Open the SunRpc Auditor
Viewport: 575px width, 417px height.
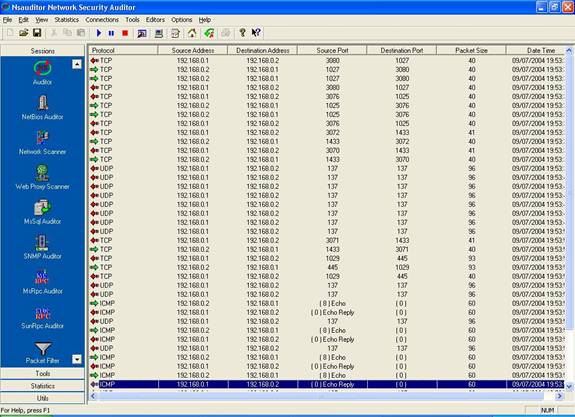[43, 317]
